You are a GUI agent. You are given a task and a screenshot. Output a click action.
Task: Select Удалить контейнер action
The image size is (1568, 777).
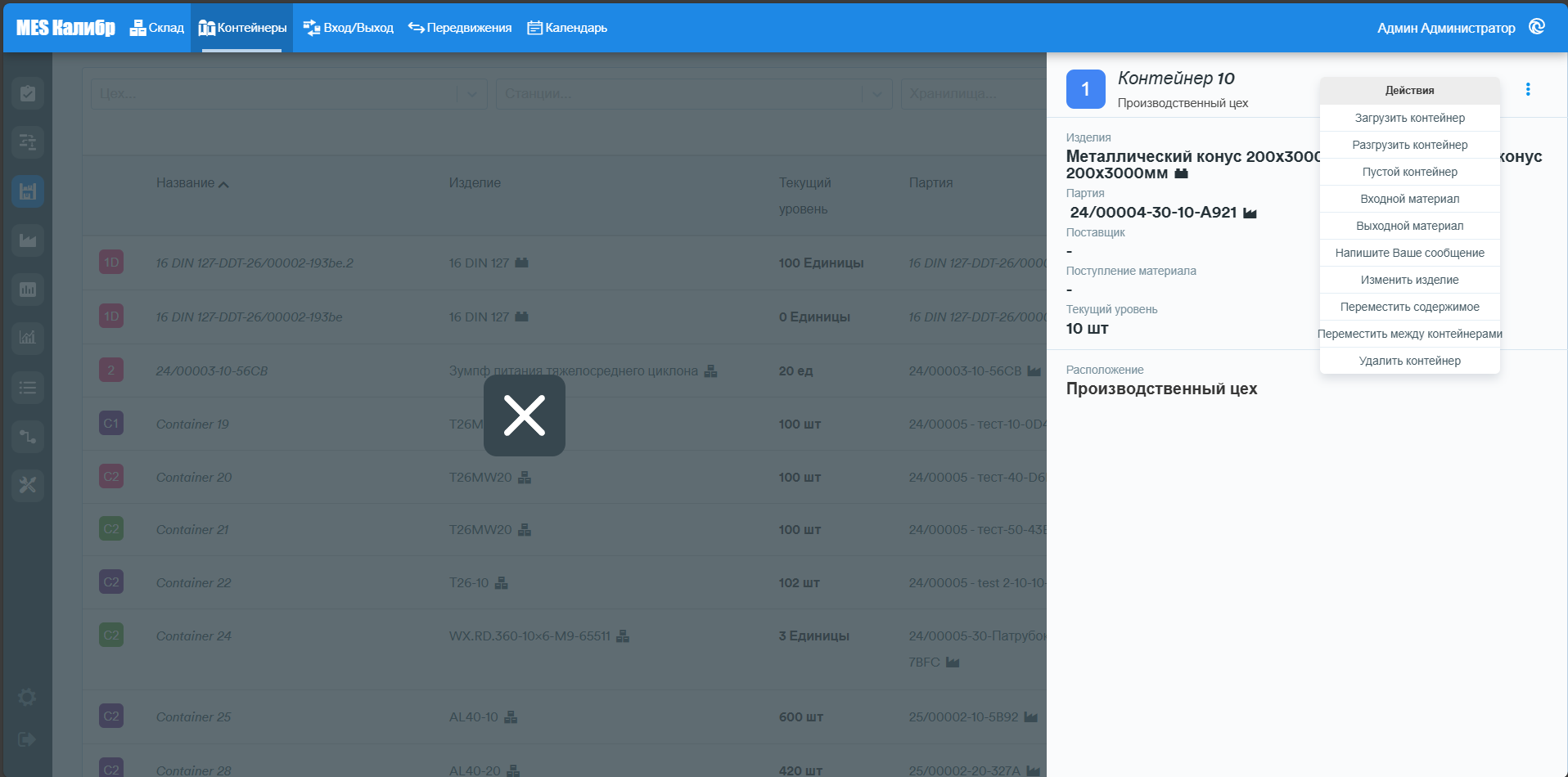click(1410, 361)
